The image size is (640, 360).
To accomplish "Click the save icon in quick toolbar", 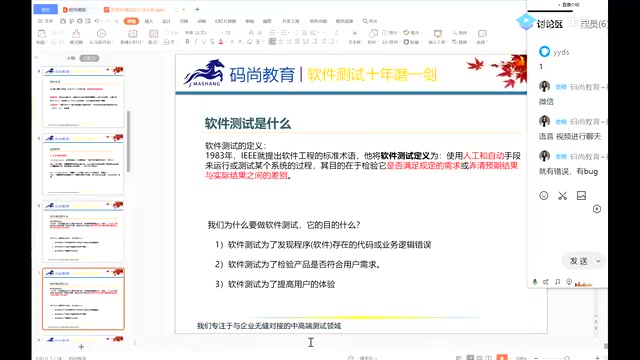I will pyautogui.click(x=63, y=21).
